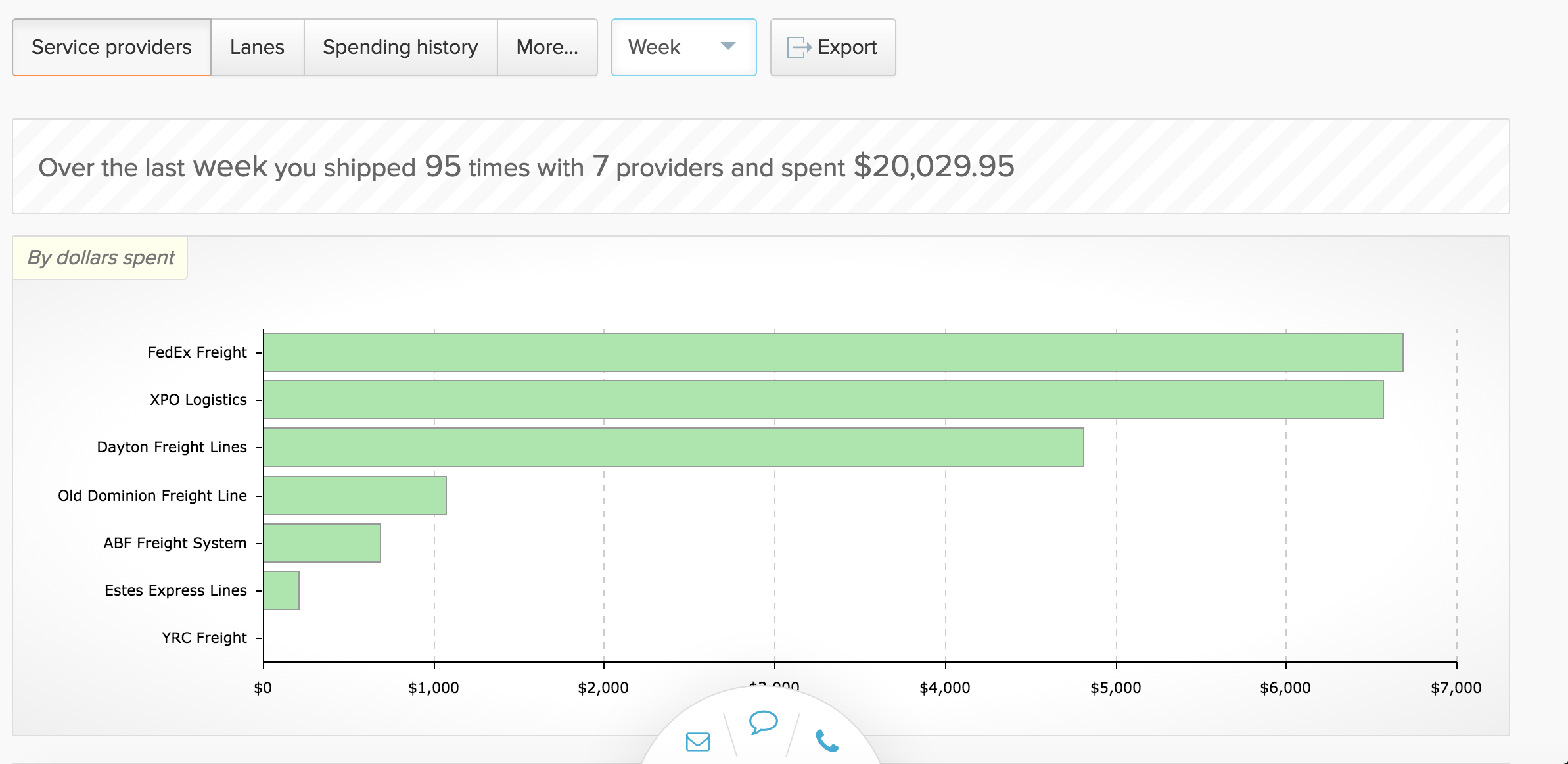Click the $1,000 axis tick label
Screen dimensions: 1568x764
coord(434,688)
